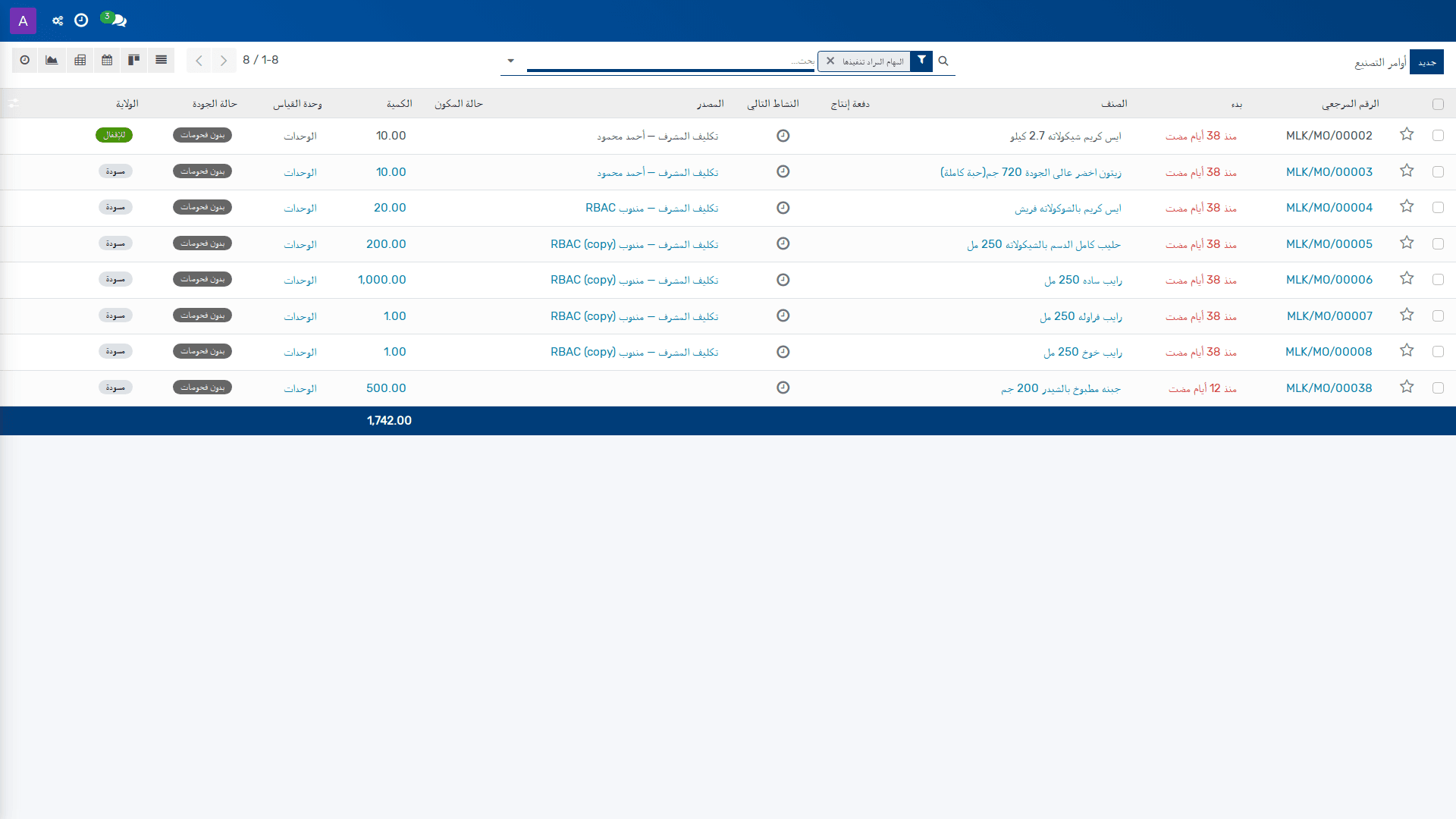This screenshot has width=1456, height=819.
Task: Open the optional columns toggle in header
Action: 14,103
